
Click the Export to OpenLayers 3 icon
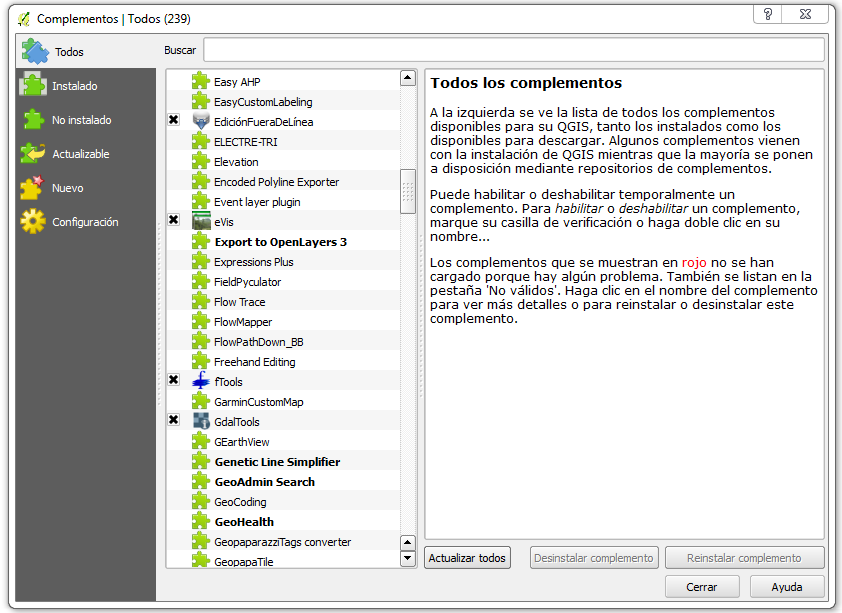point(201,241)
